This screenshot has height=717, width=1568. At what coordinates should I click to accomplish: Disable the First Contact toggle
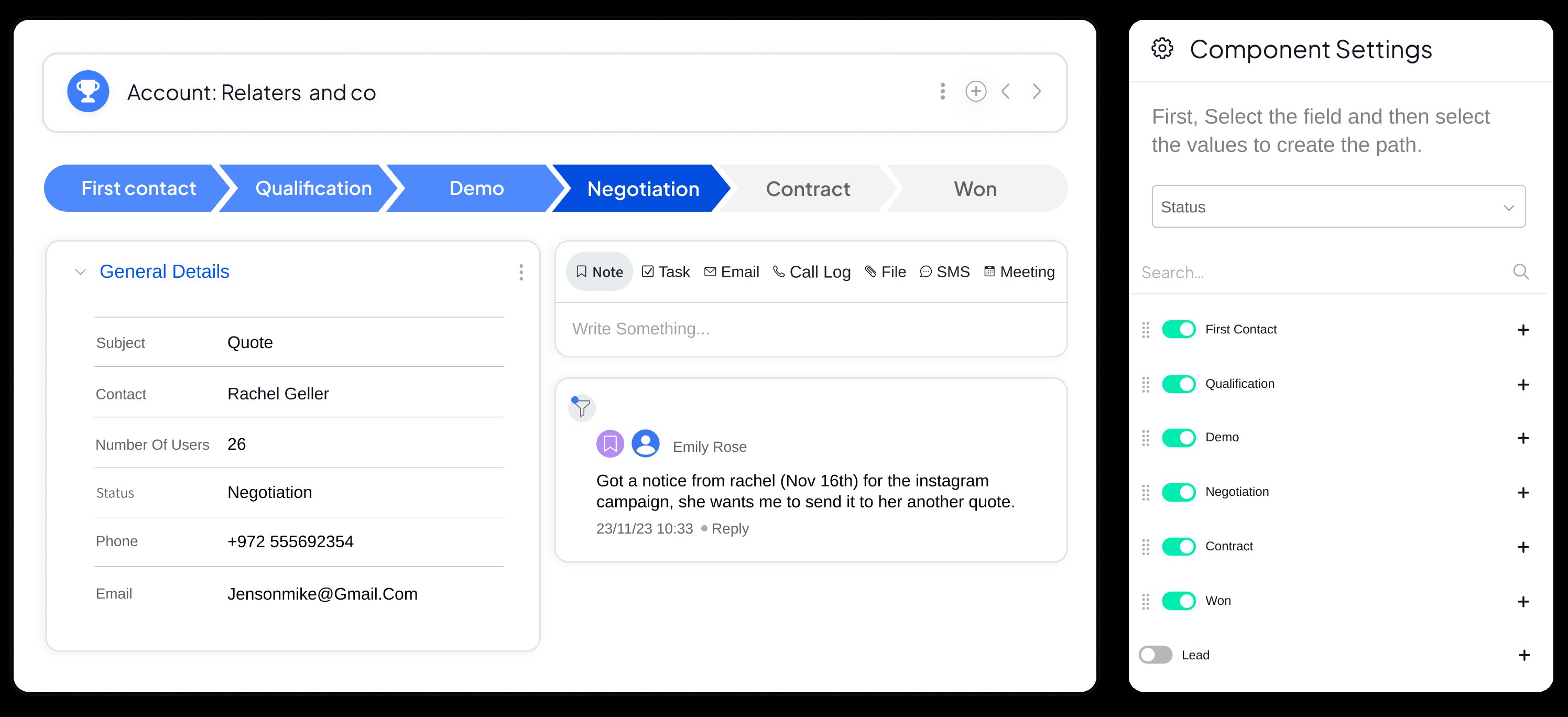tap(1179, 329)
